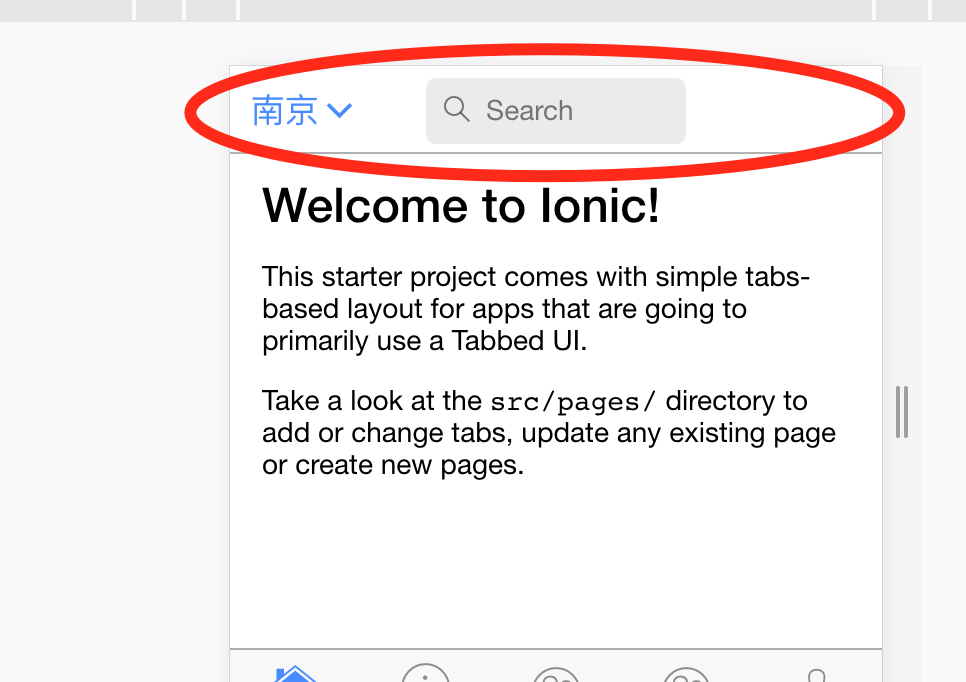The image size is (966, 682).
Task: Open the information circle tab
Action: tap(425, 673)
